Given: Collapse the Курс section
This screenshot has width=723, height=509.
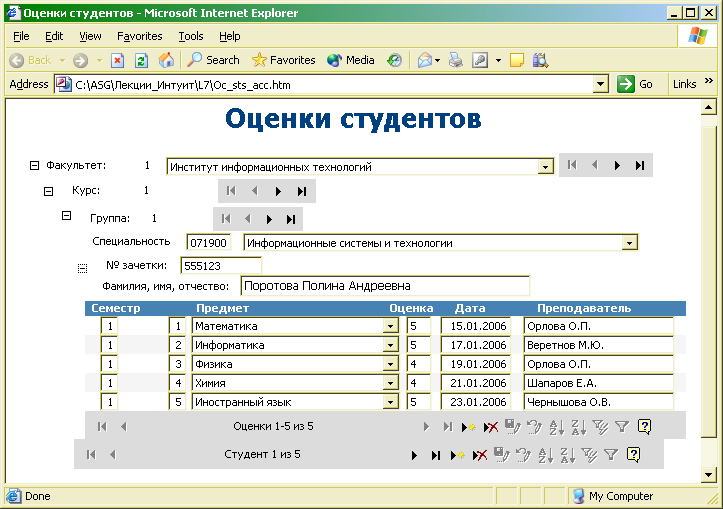Looking at the screenshot, I should [x=48, y=191].
